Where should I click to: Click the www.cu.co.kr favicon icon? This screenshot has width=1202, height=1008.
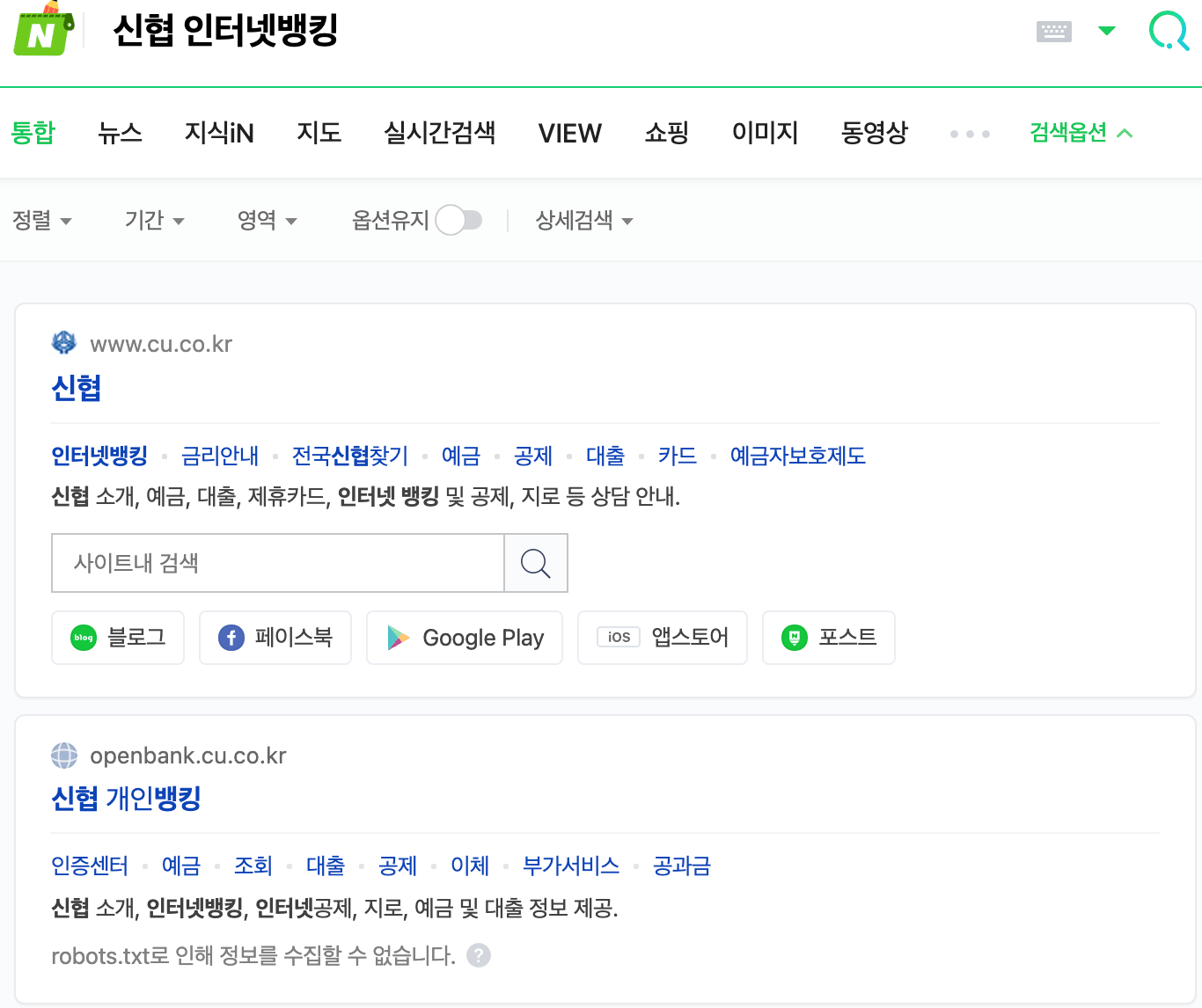pyautogui.click(x=64, y=343)
